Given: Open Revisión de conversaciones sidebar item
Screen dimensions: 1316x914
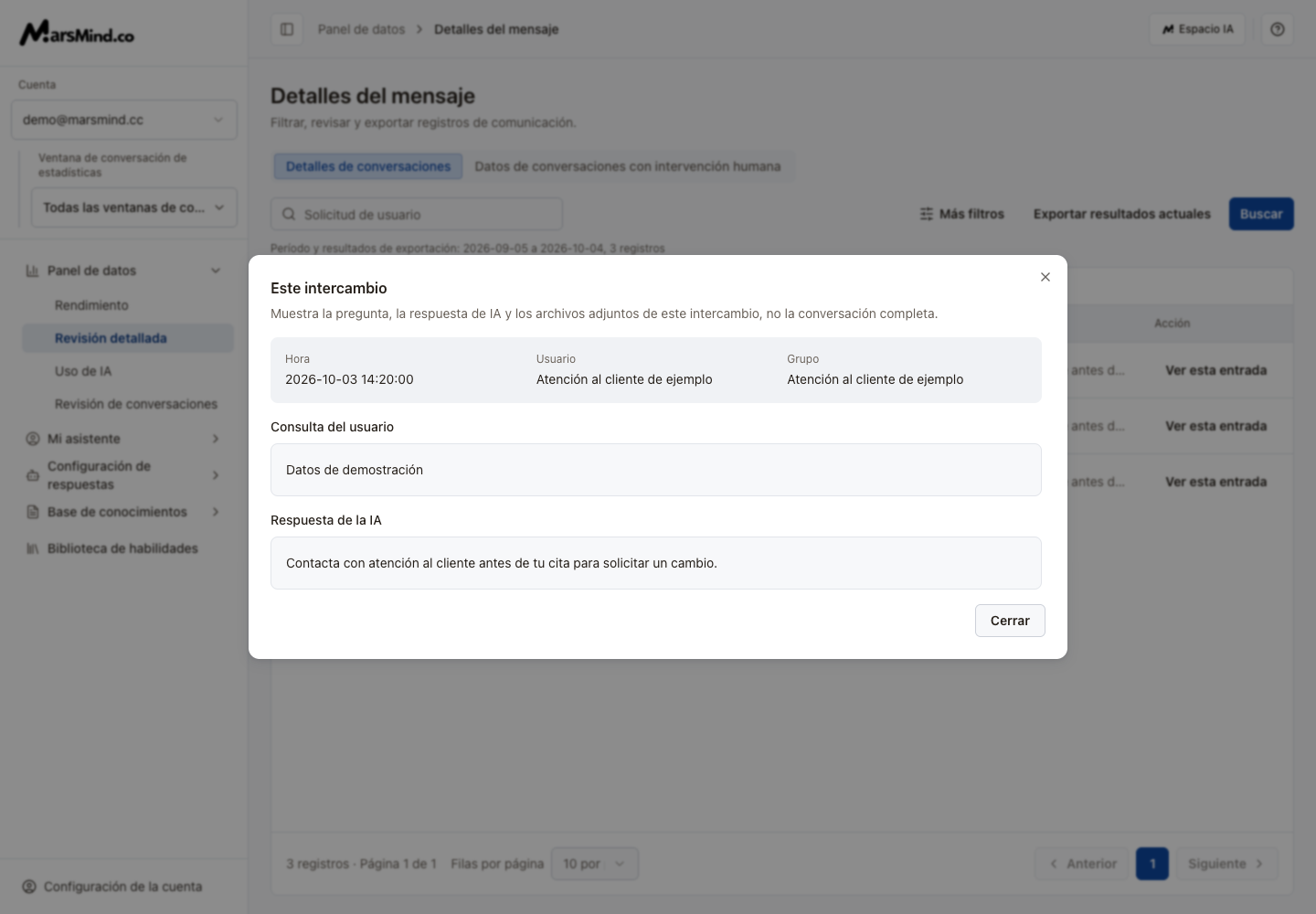Looking at the screenshot, I should [x=136, y=404].
